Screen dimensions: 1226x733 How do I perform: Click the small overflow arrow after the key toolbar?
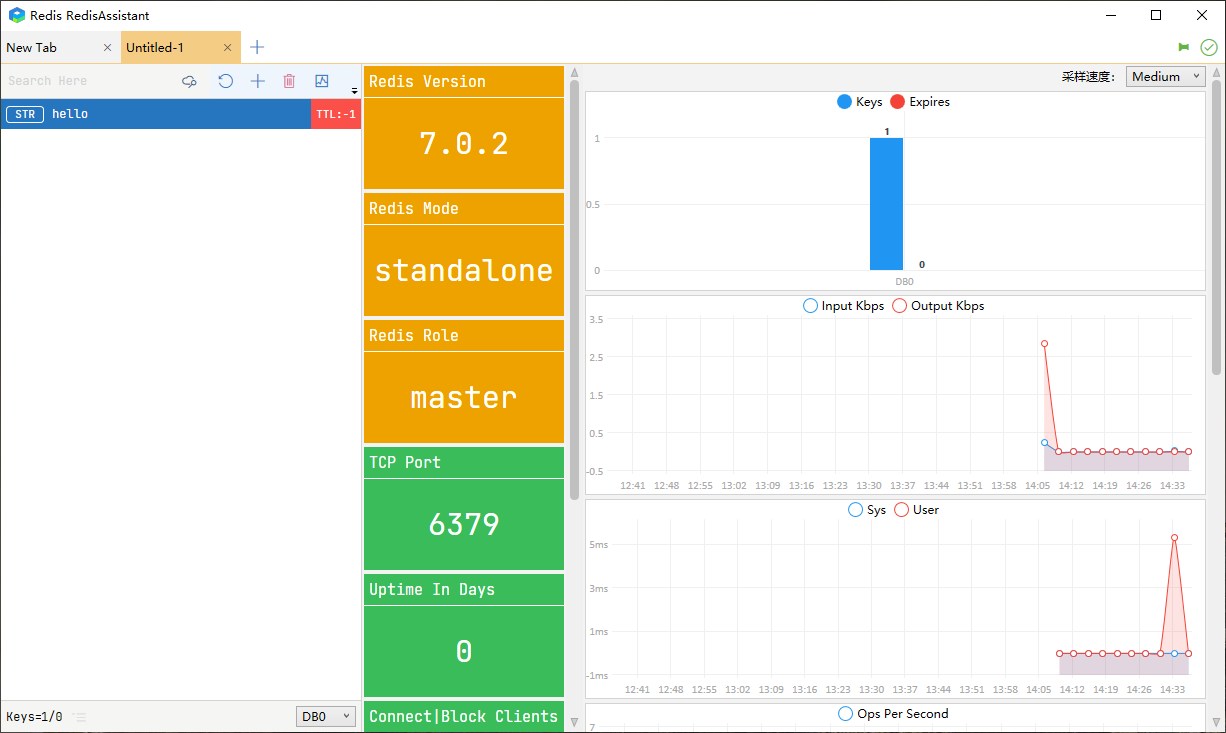coord(354,91)
